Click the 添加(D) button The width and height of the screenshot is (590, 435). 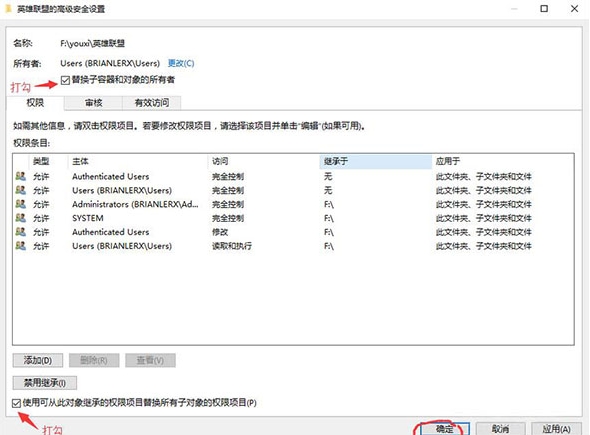(38, 360)
